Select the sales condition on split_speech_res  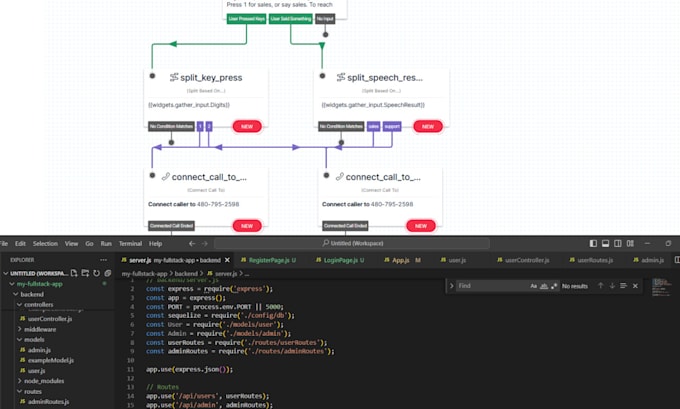373,126
